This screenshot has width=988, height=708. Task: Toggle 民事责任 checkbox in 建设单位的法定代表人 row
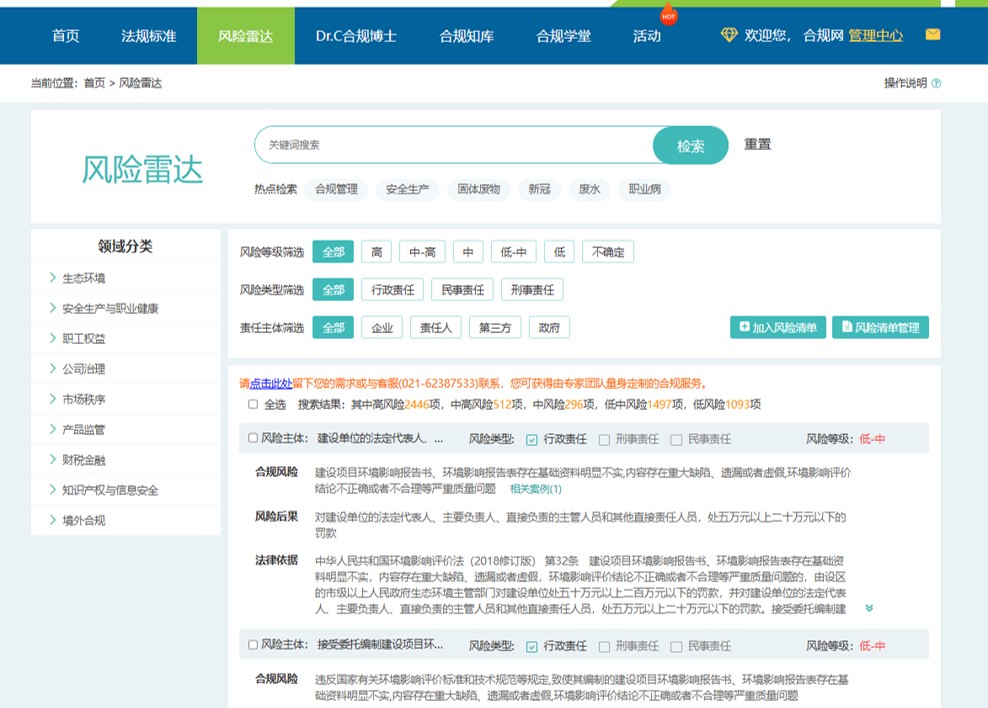676,440
